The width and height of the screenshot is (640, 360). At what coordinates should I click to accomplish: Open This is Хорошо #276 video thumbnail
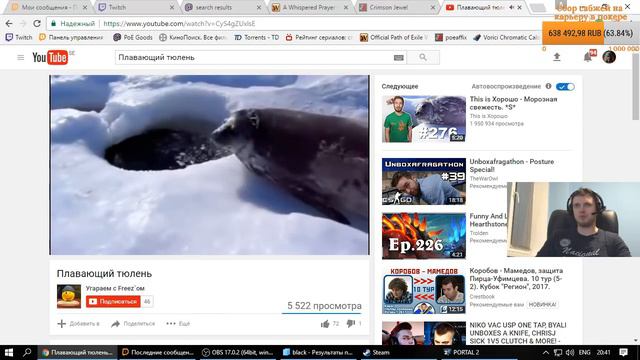tap(424, 119)
